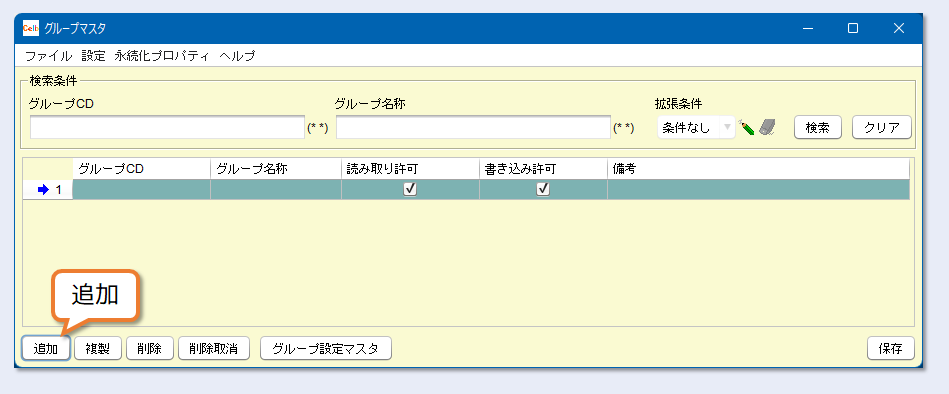Image resolution: width=949 pixels, height=394 pixels.
Task: Click the Celb app icon in title bar
Action: (31, 28)
